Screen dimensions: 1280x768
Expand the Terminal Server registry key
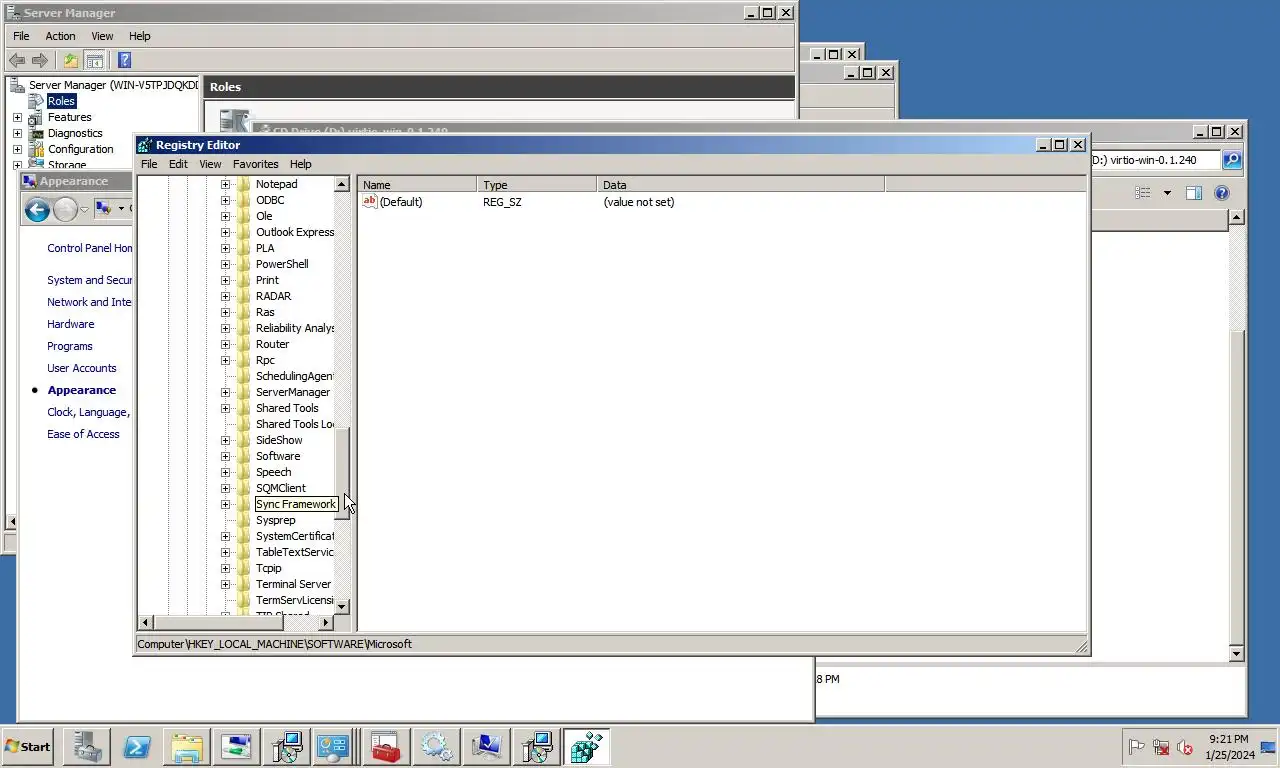pos(225,584)
